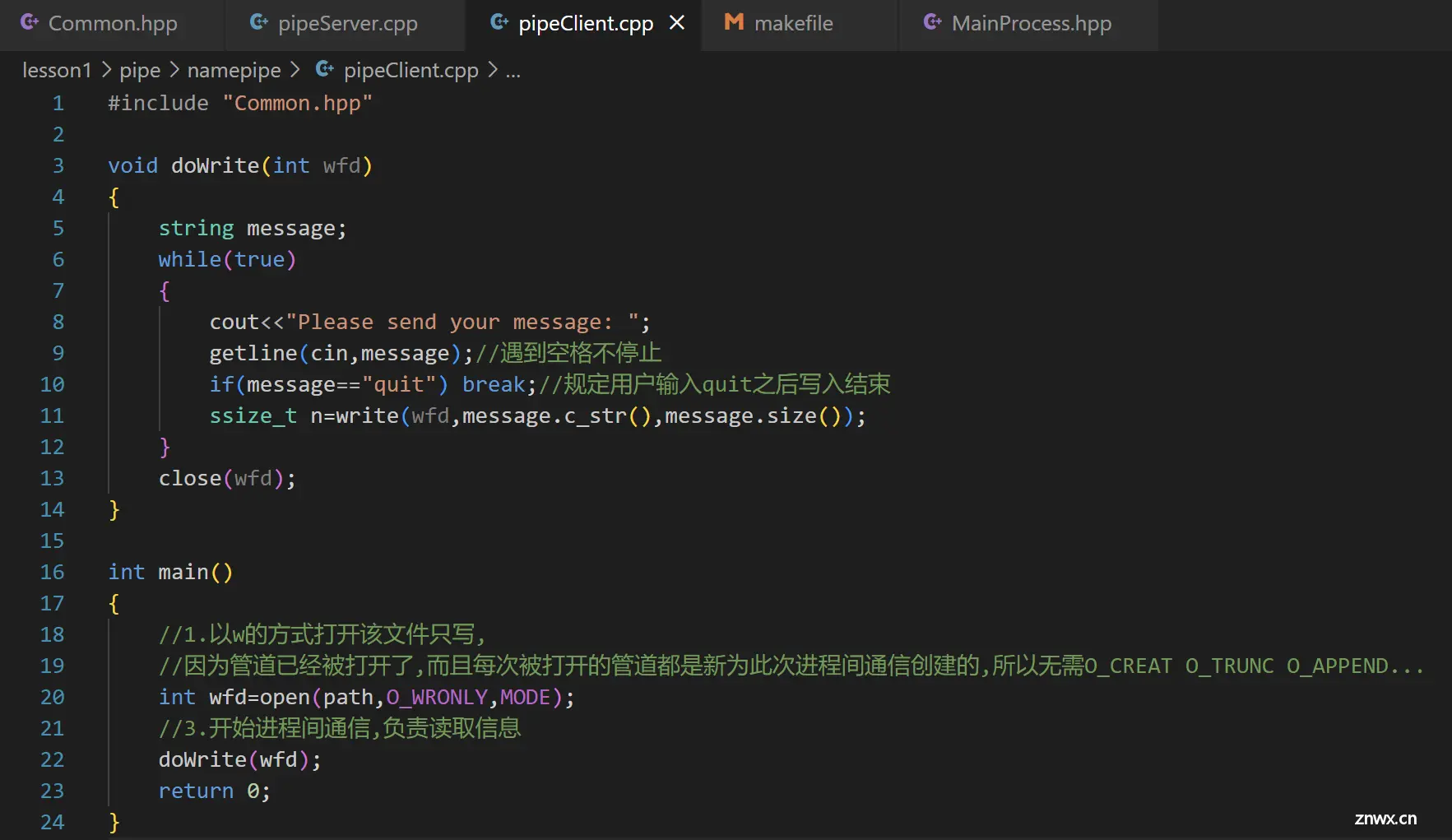Click the MODE constant on line 20
This screenshot has width=1452, height=840.
pos(525,697)
